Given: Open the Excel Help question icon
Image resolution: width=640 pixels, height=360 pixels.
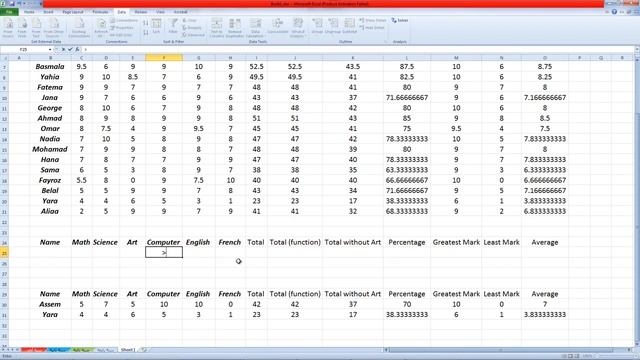Looking at the screenshot, I should click(614, 12).
